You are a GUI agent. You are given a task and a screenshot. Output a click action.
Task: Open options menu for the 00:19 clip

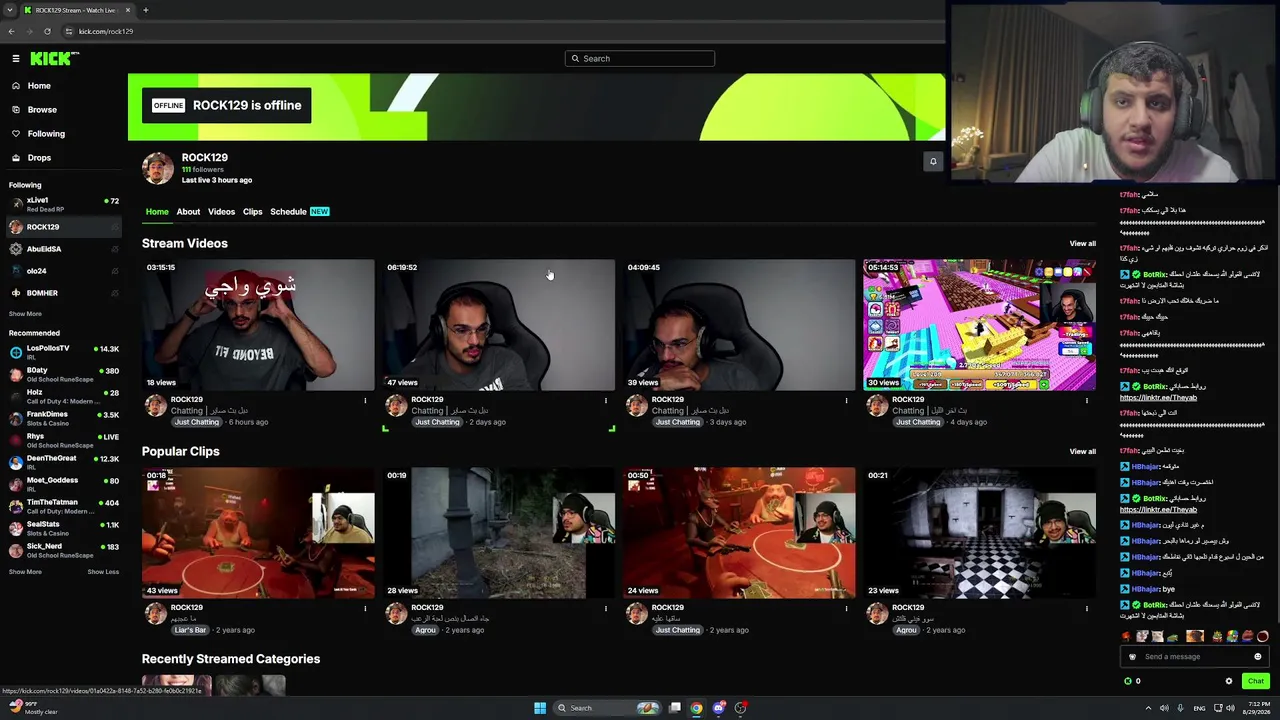click(605, 609)
